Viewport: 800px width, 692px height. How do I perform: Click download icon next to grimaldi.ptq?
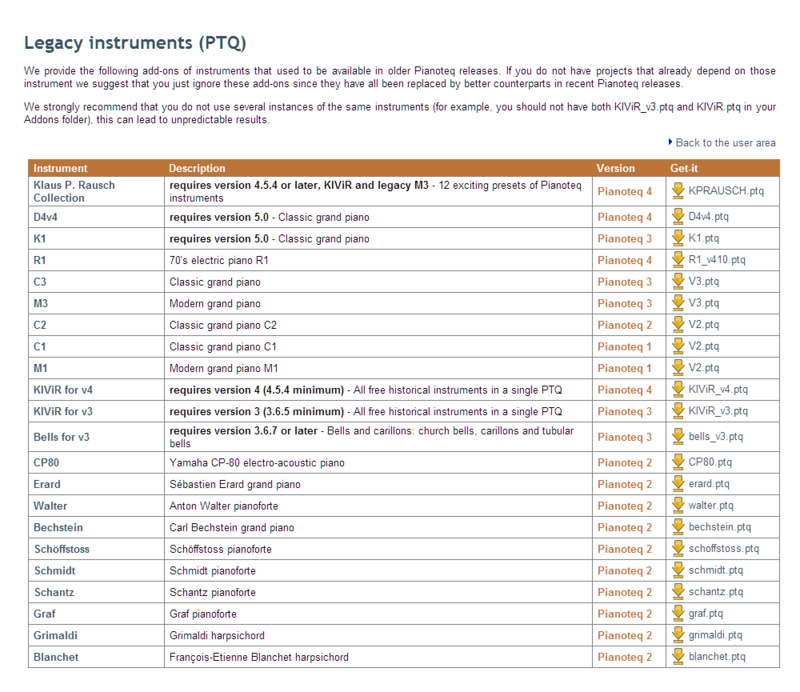[678, 635]
